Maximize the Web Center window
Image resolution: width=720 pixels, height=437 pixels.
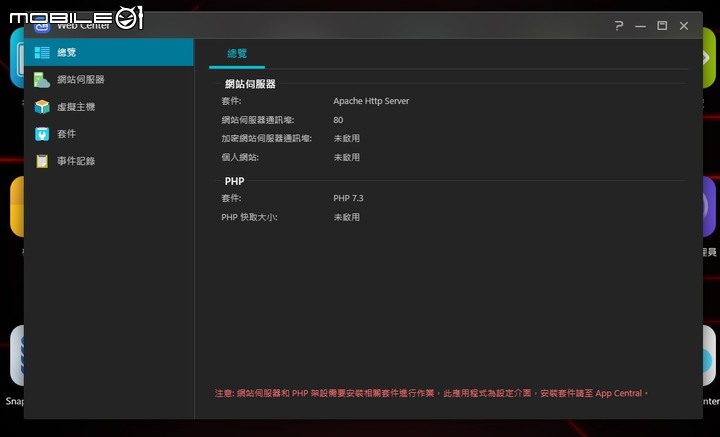[662, 26]
